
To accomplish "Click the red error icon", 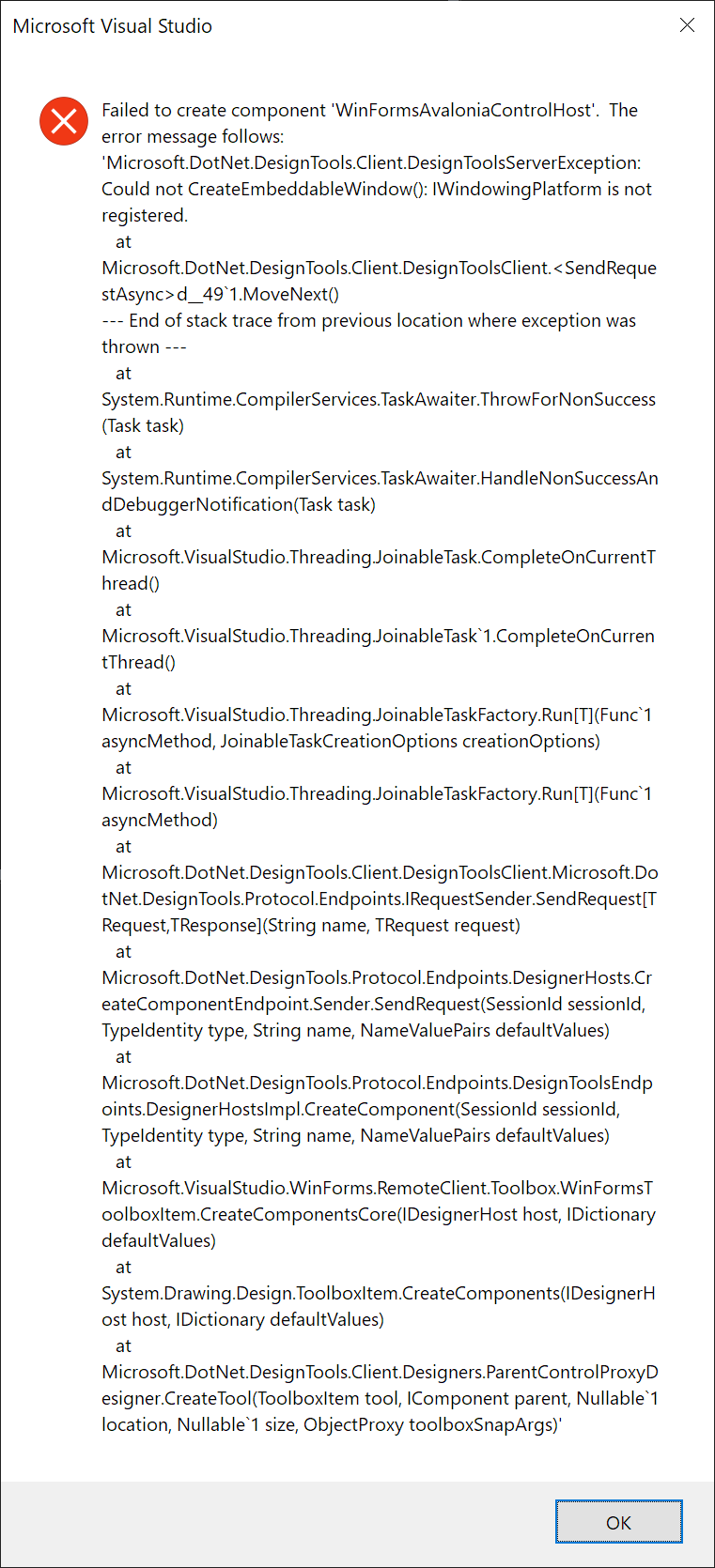I will coord(63,121).
